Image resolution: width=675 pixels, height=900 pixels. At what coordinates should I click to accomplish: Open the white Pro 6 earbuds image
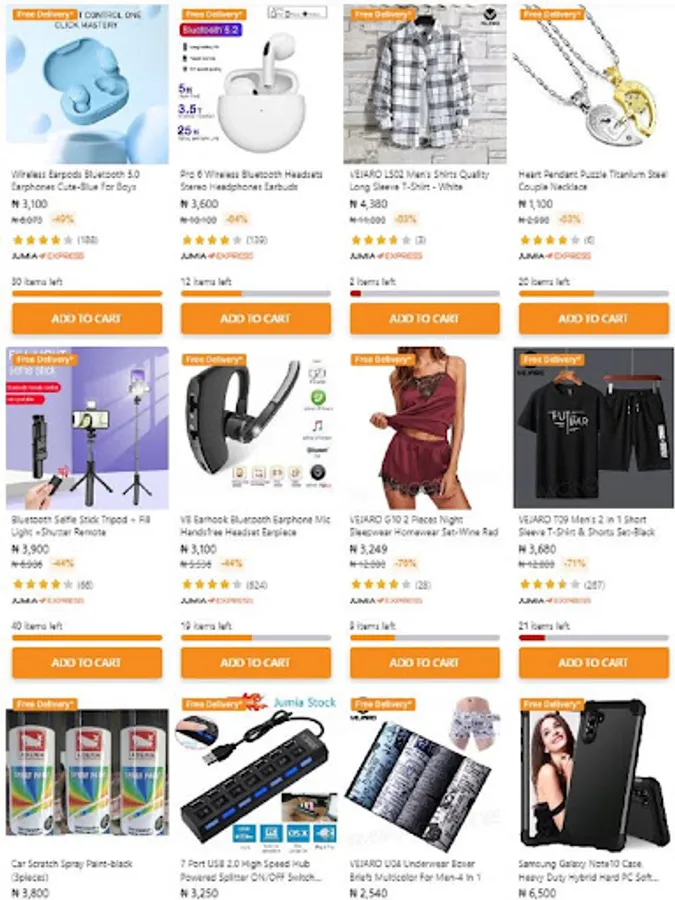(x=256, y=84)
